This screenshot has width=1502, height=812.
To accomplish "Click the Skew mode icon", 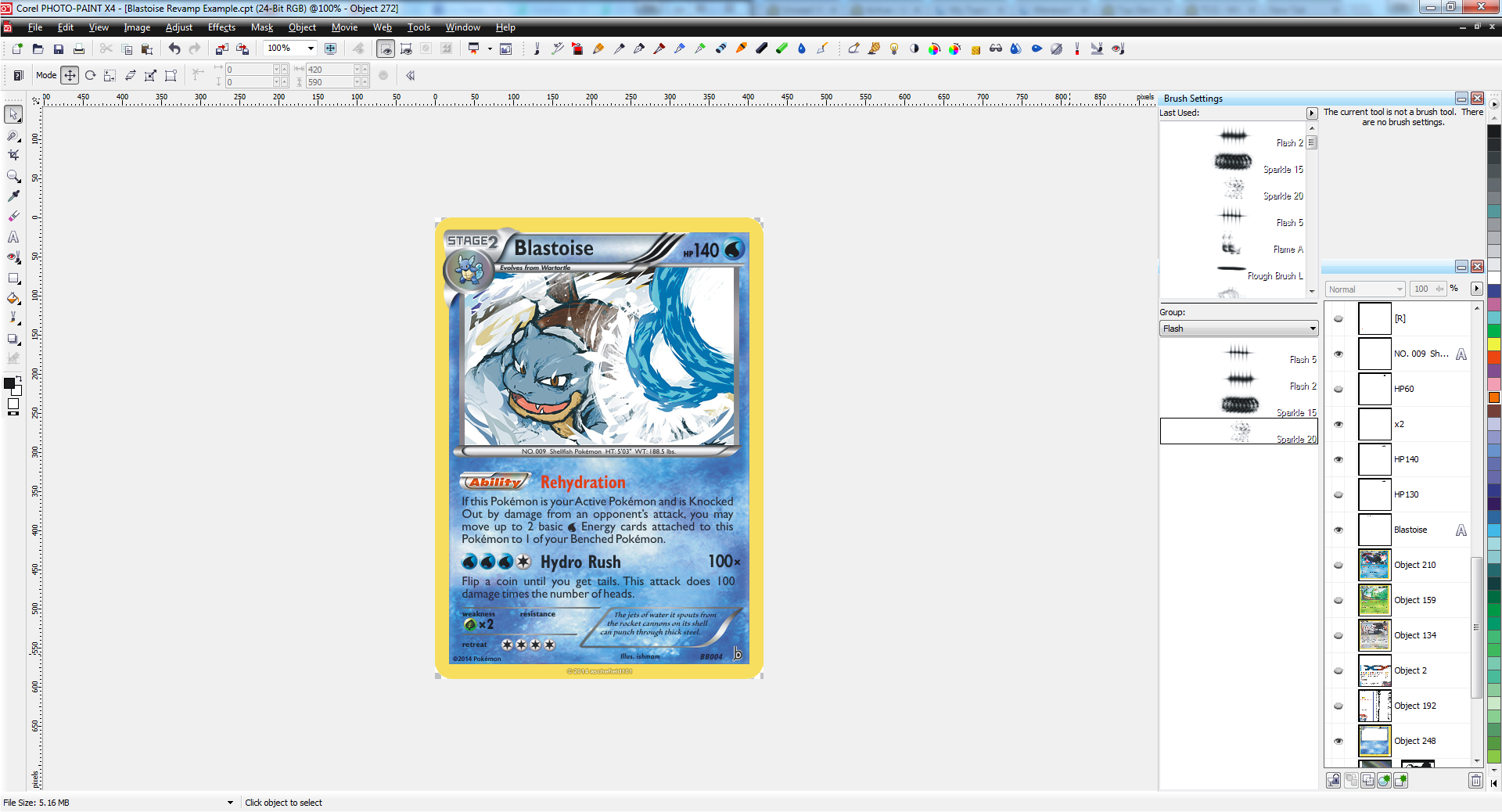I will 131,75.
